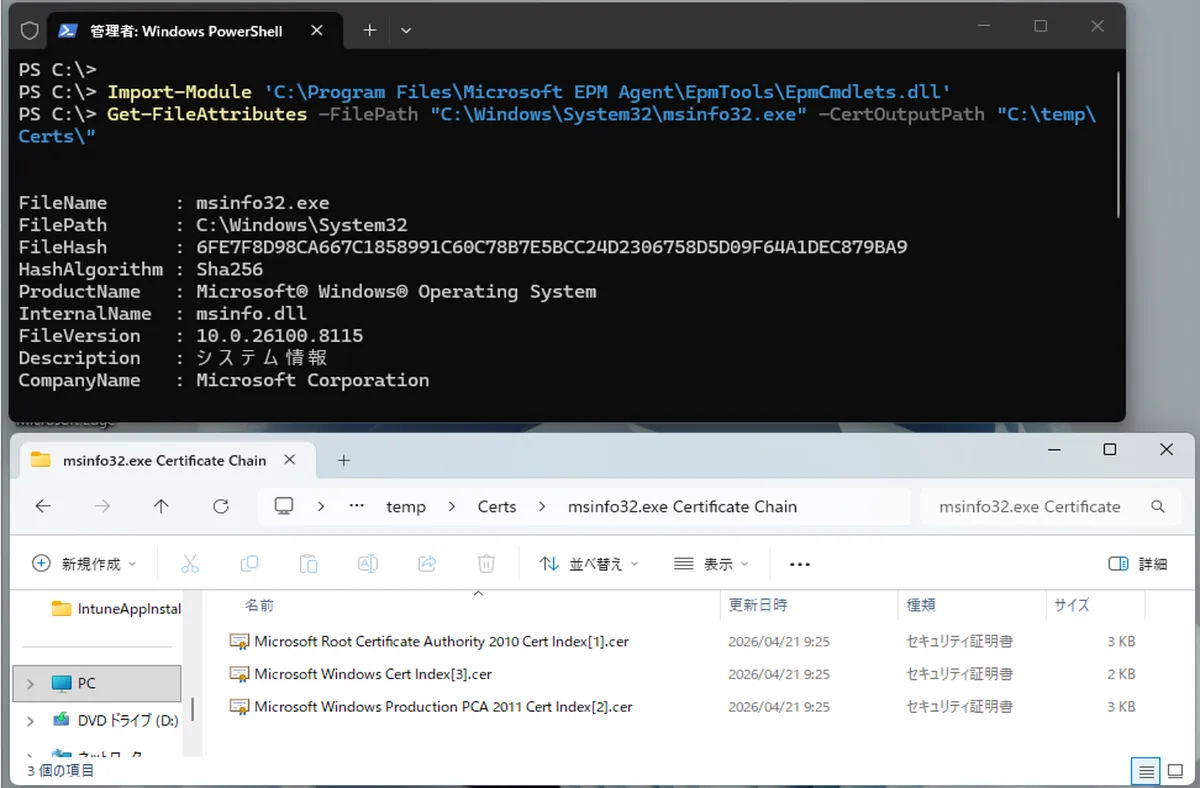This screenshot has height=788, width=1200.
Task: Open PowerShell new tab dropdown arrow
Action: pos(406,31)
